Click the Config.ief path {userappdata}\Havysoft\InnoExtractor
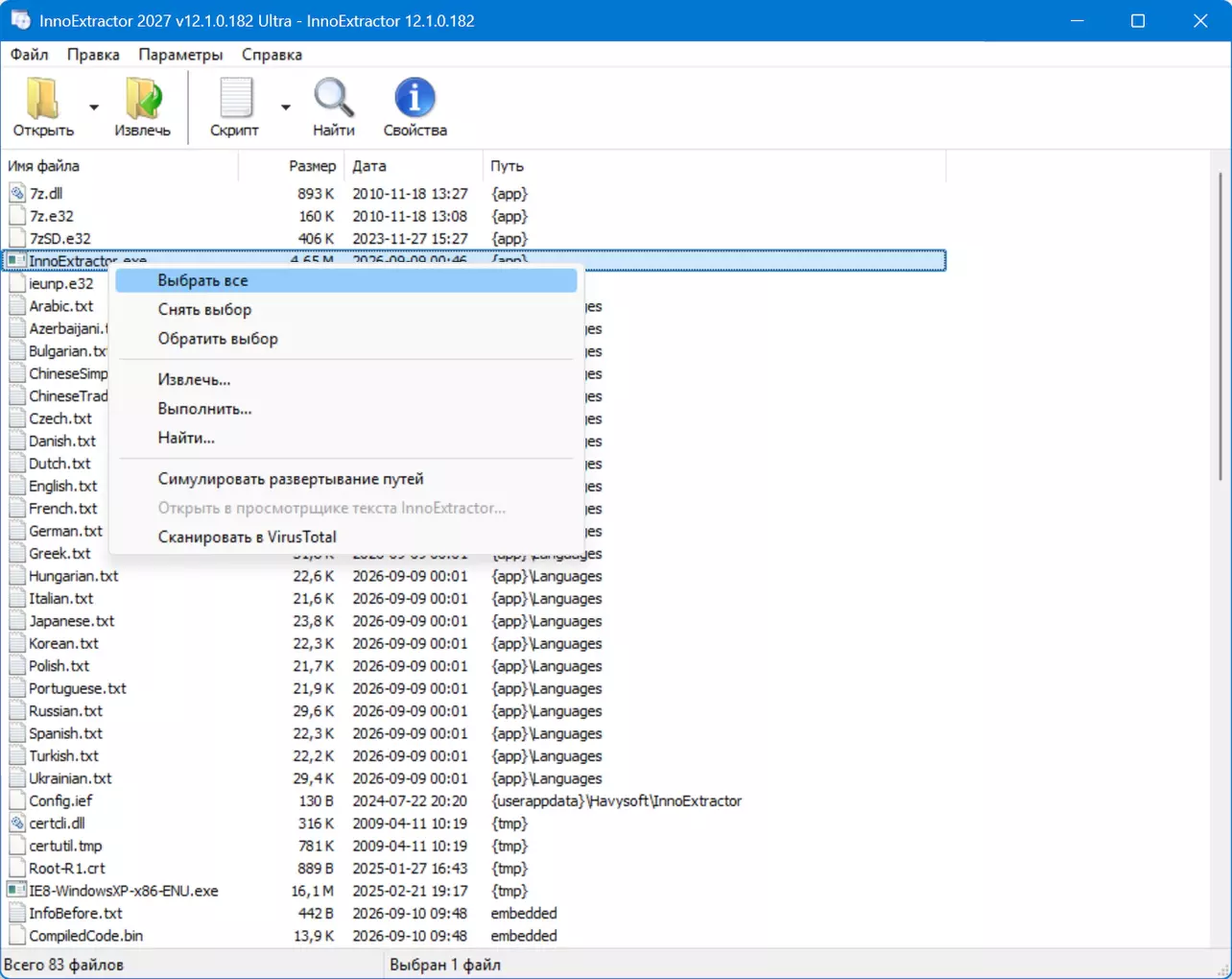This screenshot has width=1232, height=979. [616, 800]
